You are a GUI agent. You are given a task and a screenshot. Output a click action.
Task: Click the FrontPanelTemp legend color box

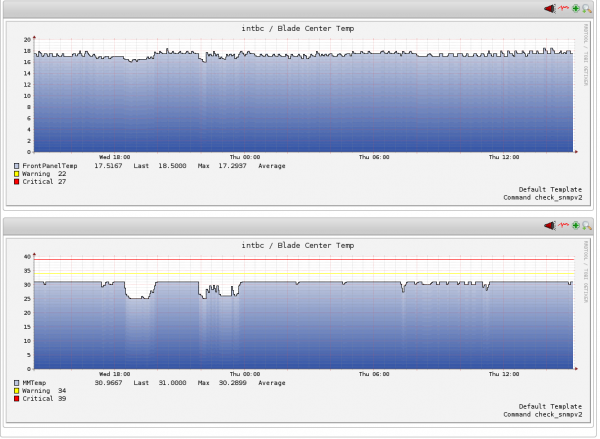[17, 166]
